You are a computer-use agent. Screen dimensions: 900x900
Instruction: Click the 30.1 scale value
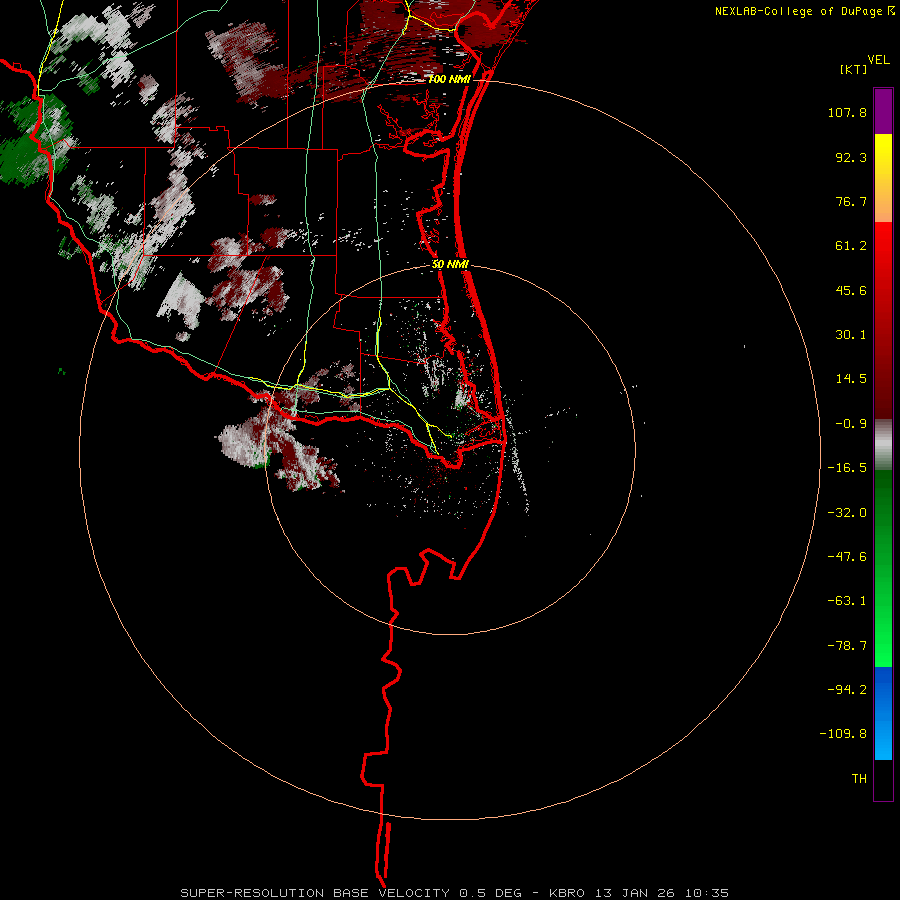[x=851, y=335]
